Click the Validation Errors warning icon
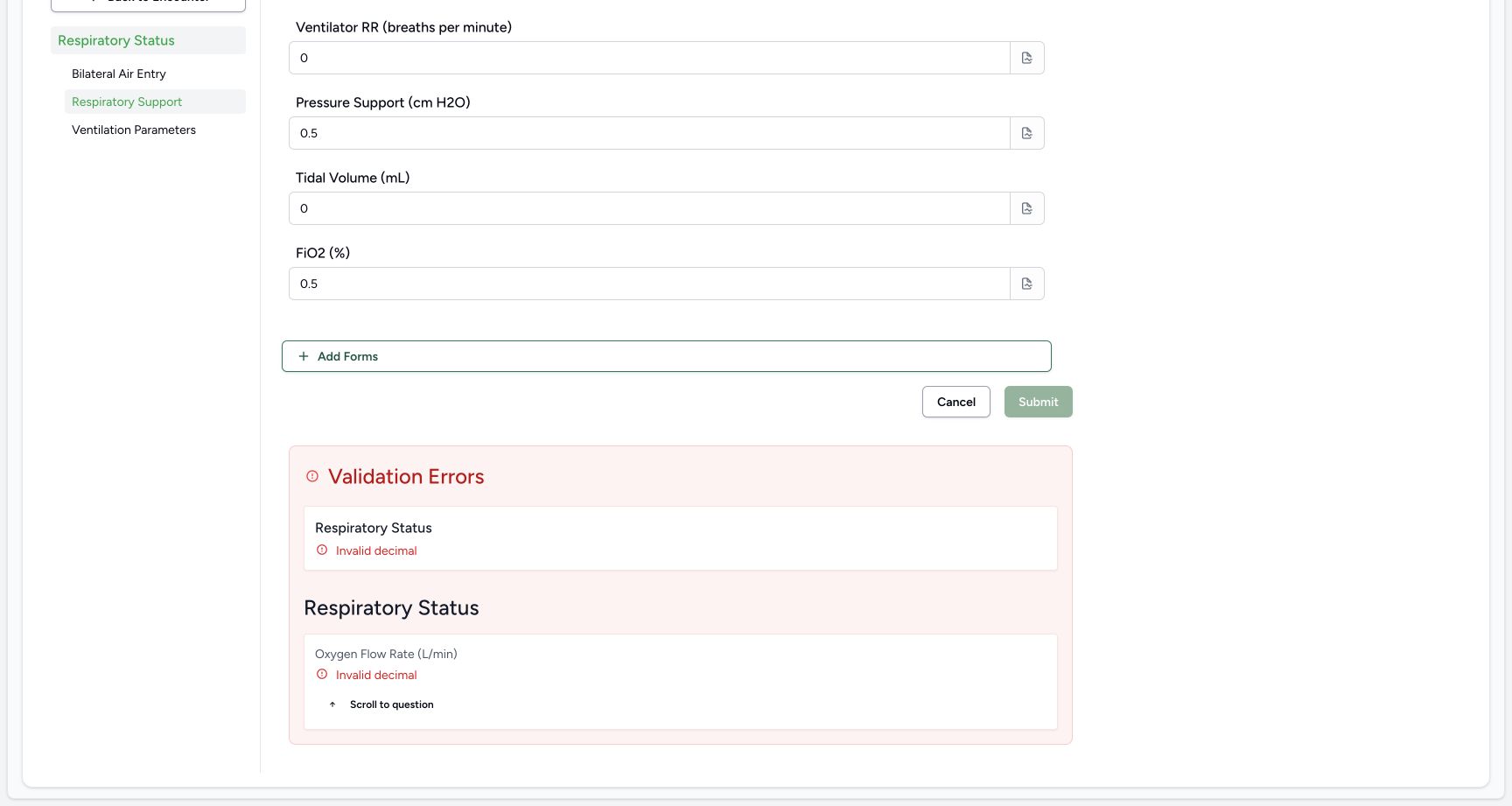 tap(312, 477)
